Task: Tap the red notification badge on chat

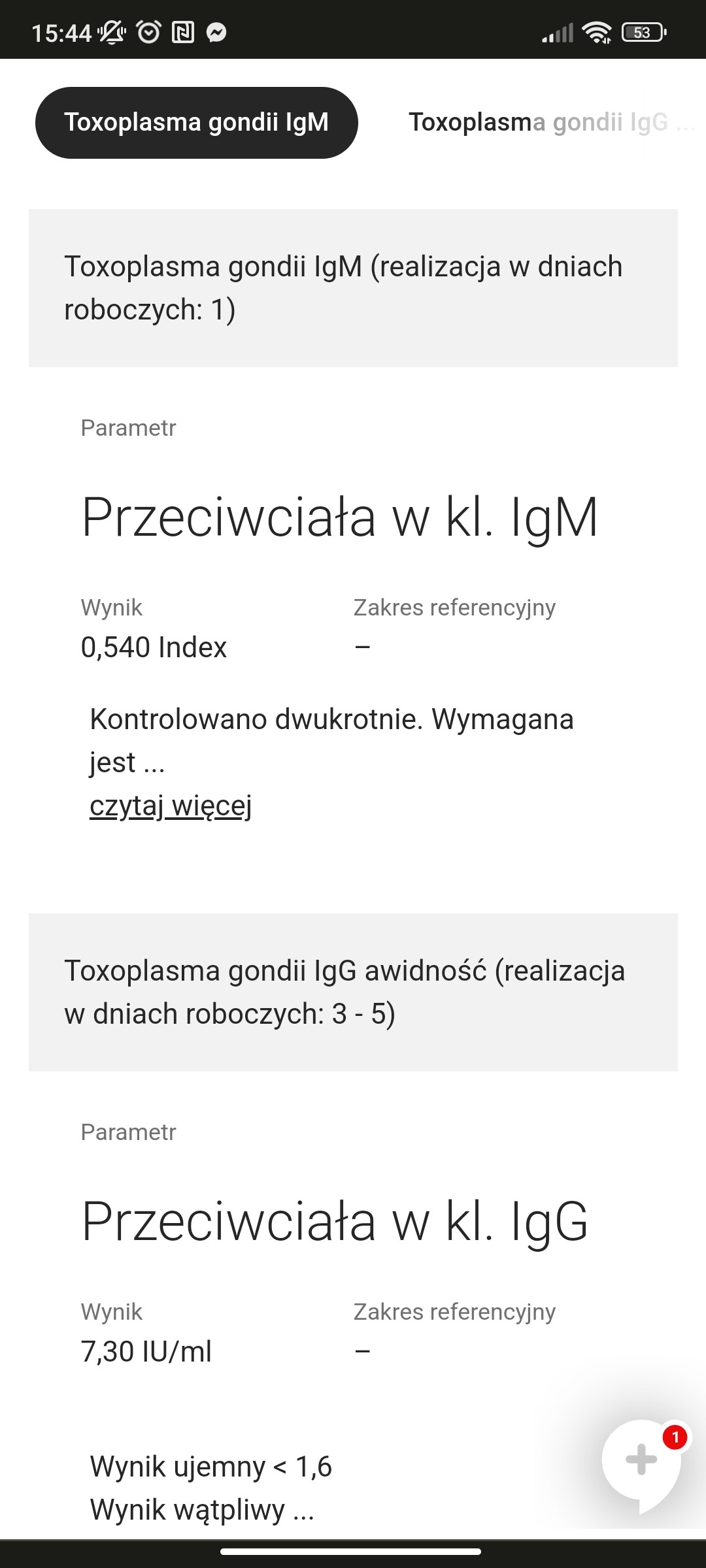Action: pos(675,1437)
